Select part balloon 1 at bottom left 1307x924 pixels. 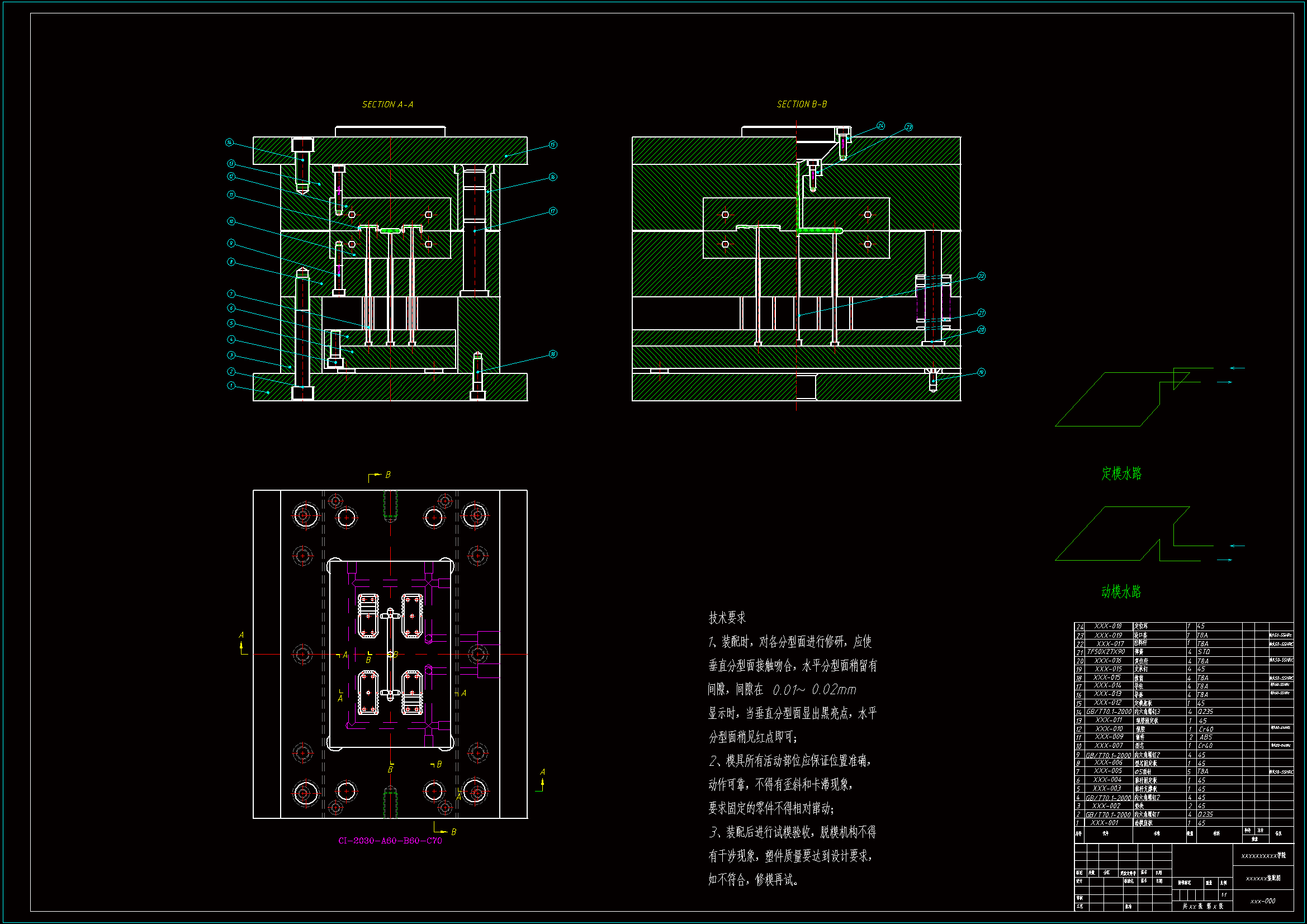click(231, 386)
